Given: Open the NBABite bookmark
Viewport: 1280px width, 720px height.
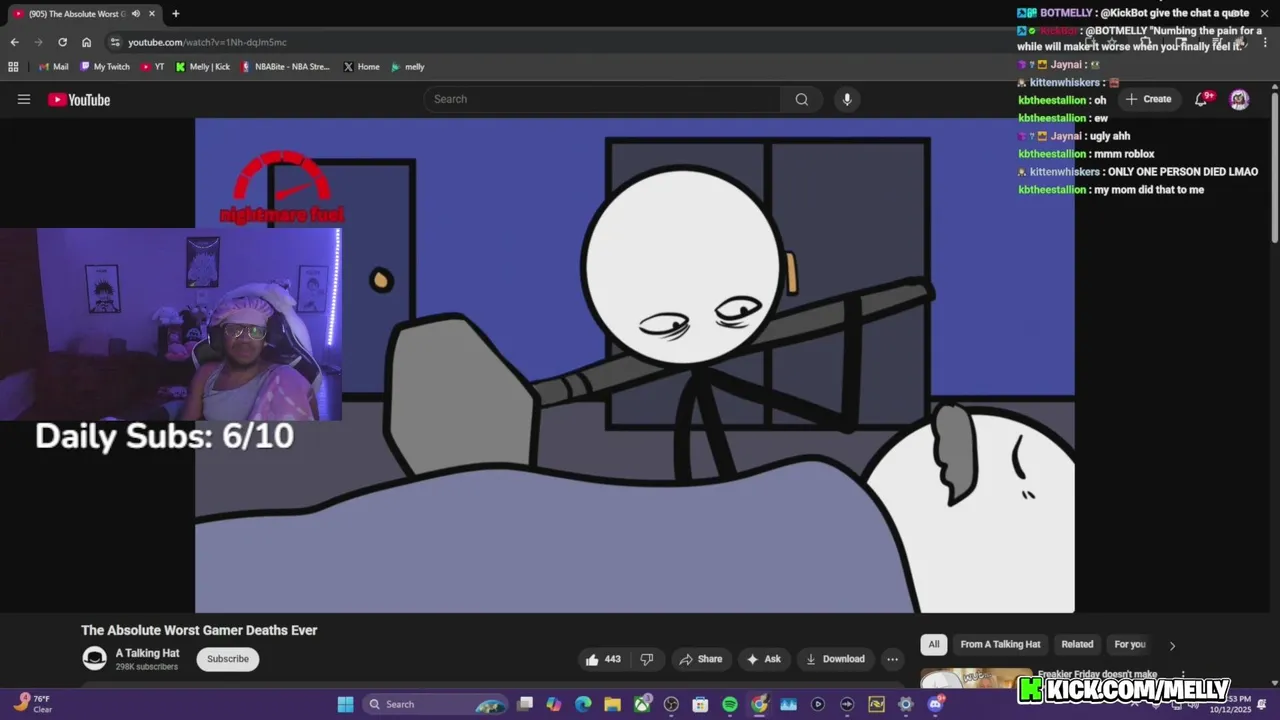Looking at the screenshot, I should coord(285,67).
